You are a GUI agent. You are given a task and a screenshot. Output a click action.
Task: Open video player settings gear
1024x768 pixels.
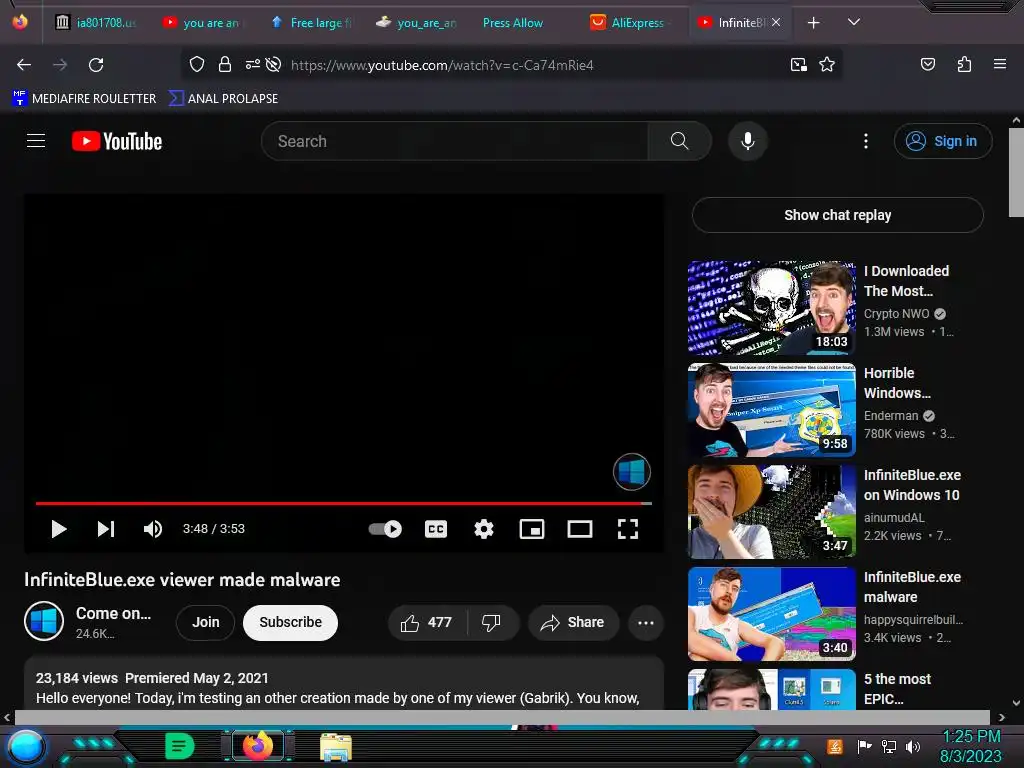click(484, 529)
